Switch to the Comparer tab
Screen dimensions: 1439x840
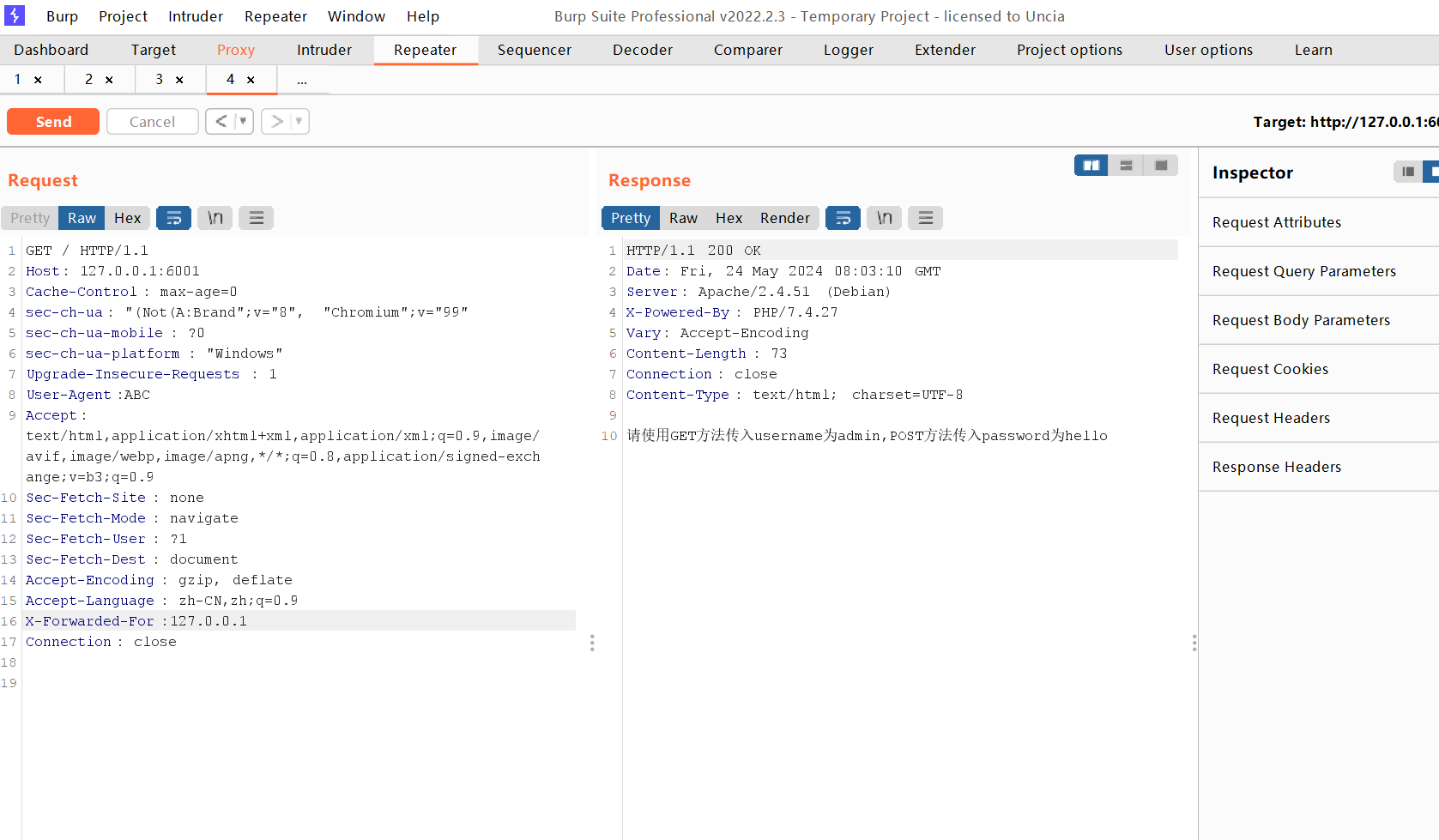tap(748, 50)
